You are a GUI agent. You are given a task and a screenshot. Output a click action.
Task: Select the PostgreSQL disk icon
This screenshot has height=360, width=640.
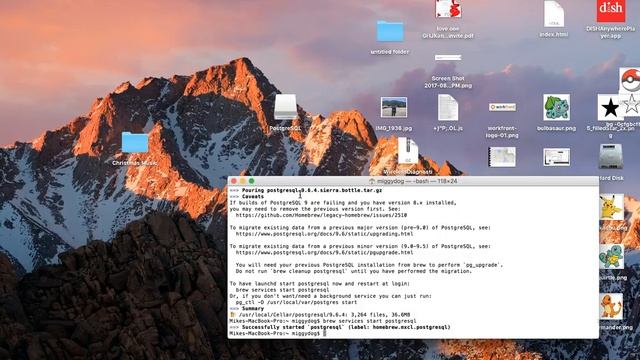click(x=285, y=107)
